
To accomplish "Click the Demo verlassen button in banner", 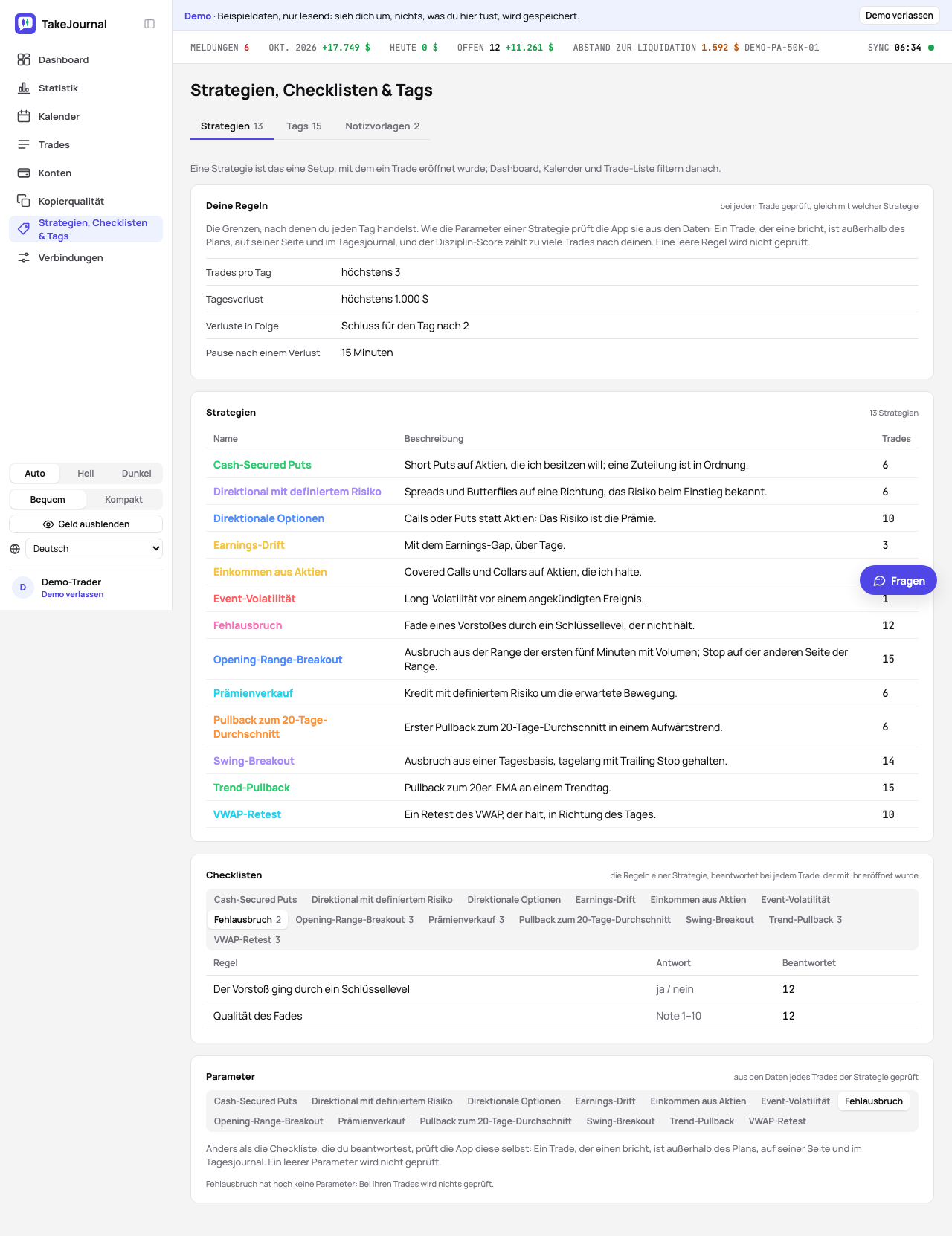I will click(x=899, y=16).
